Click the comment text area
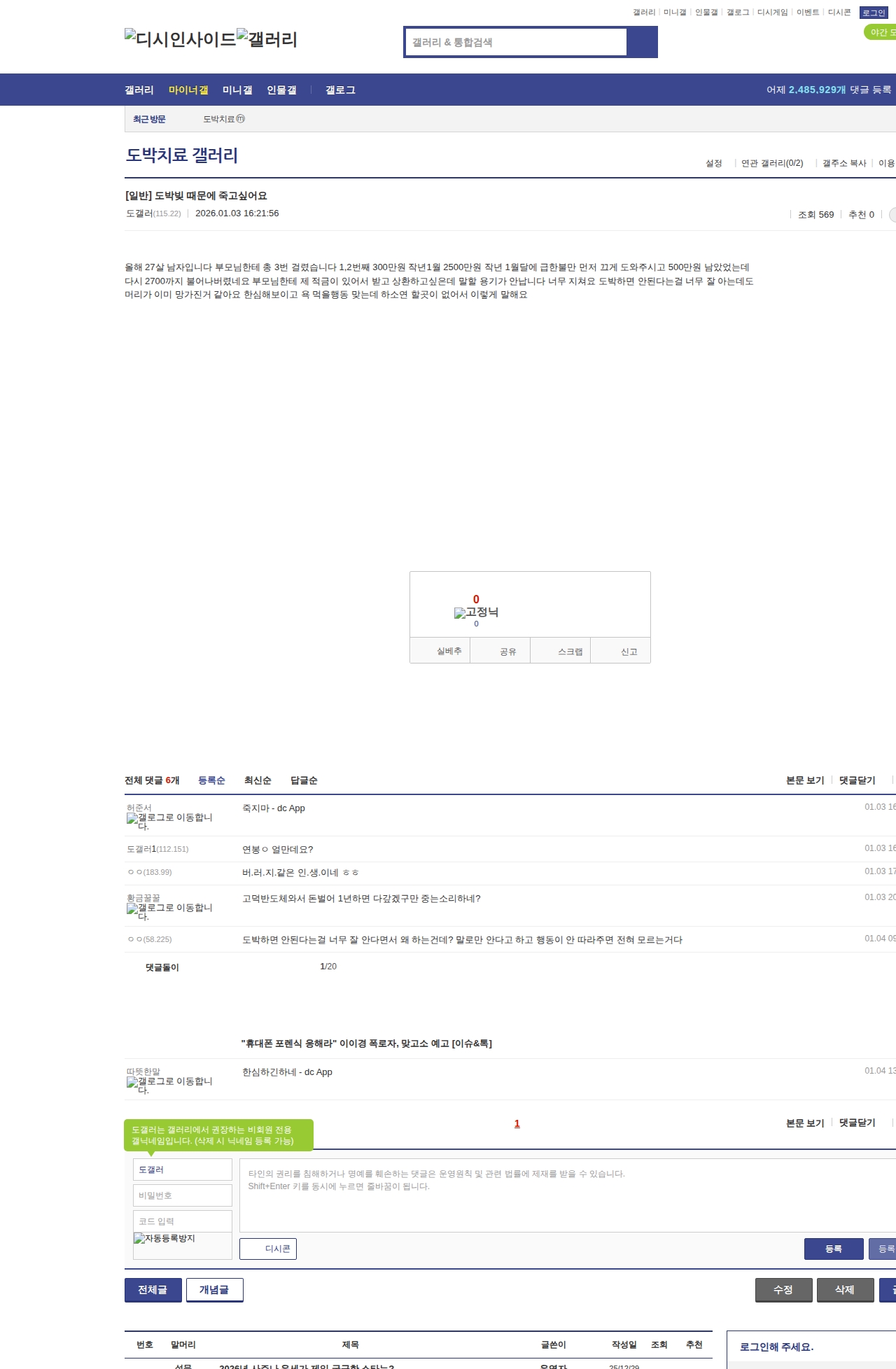This screenshot has width=896, height=1369. (x=568, y=1195)
